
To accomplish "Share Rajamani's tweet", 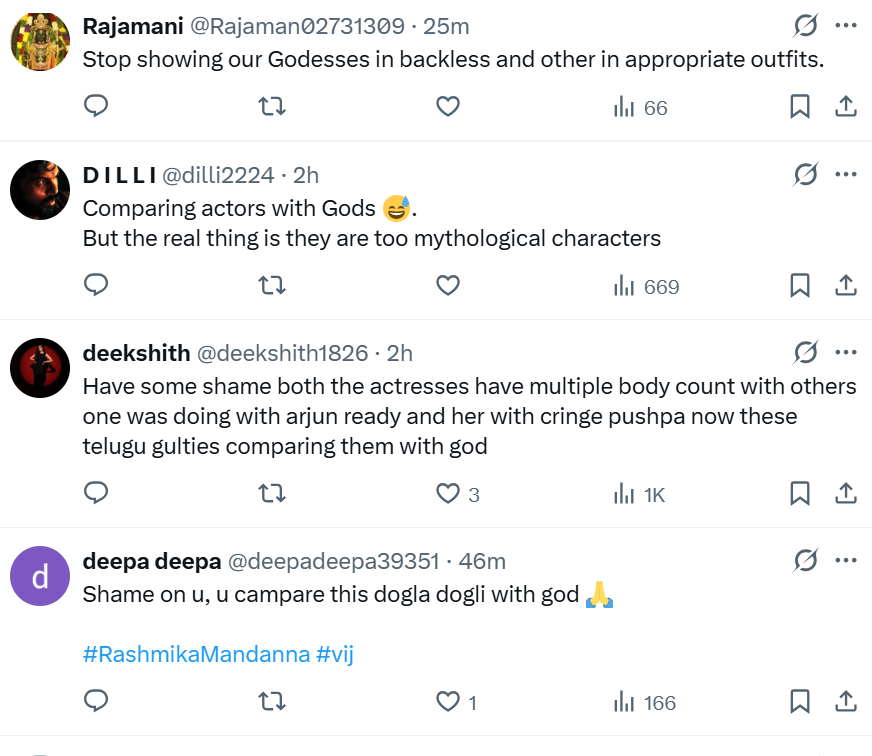I will tap(845, 107).
